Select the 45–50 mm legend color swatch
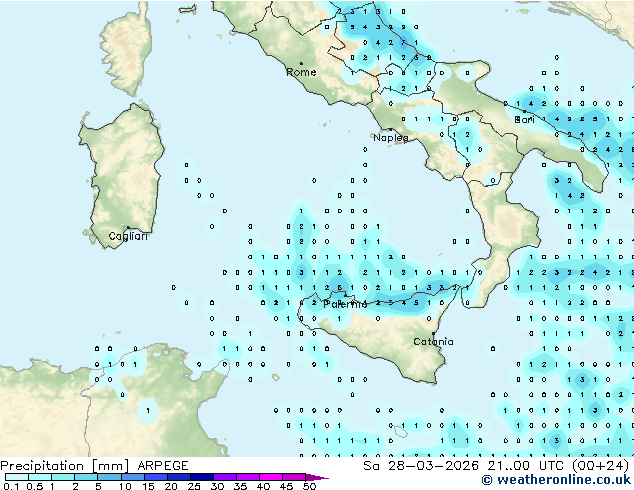This screenshot has height=490, width=634. [294, 477]
